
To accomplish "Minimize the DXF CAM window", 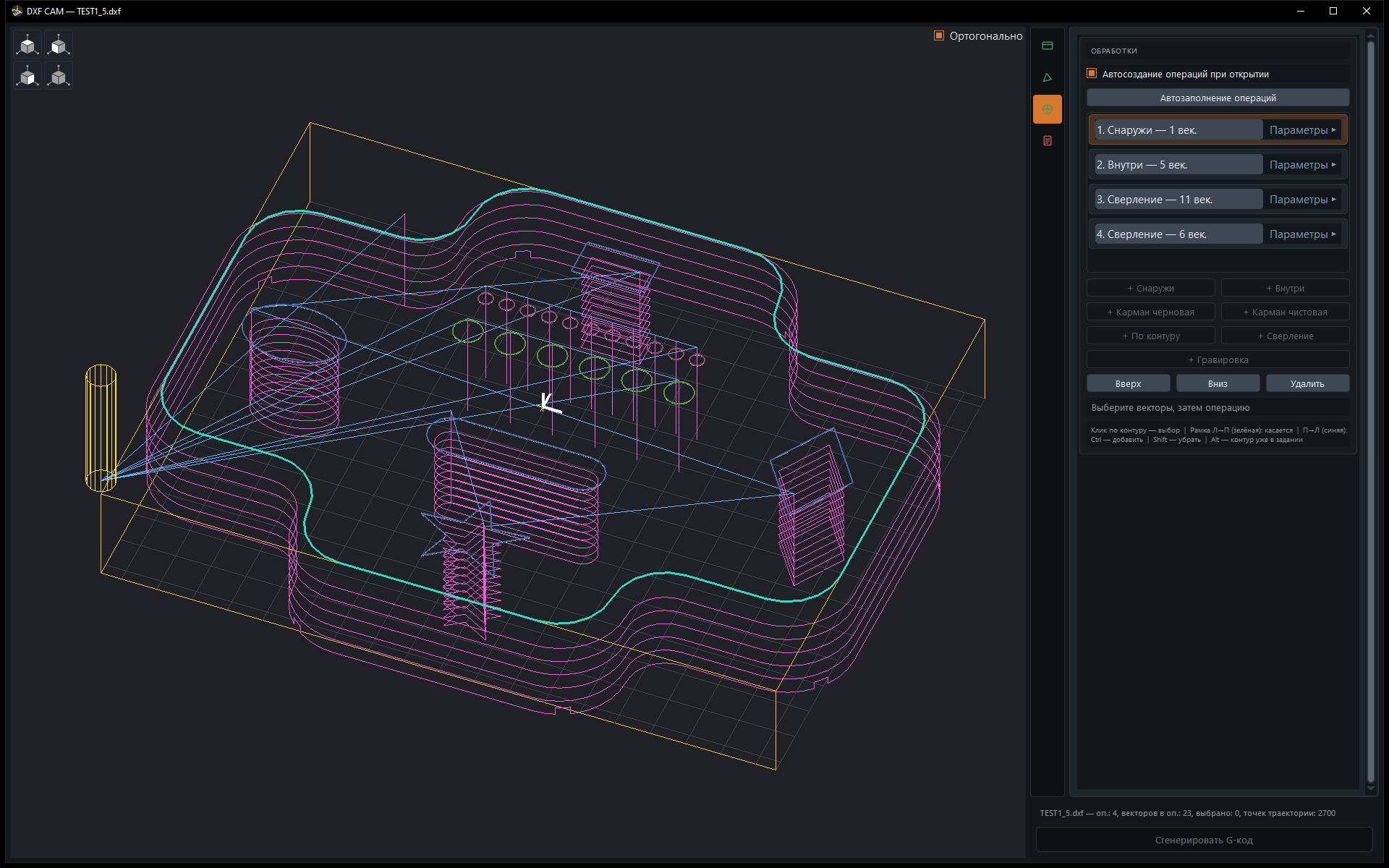I will pyautogui.click(x=1300, y=11).
